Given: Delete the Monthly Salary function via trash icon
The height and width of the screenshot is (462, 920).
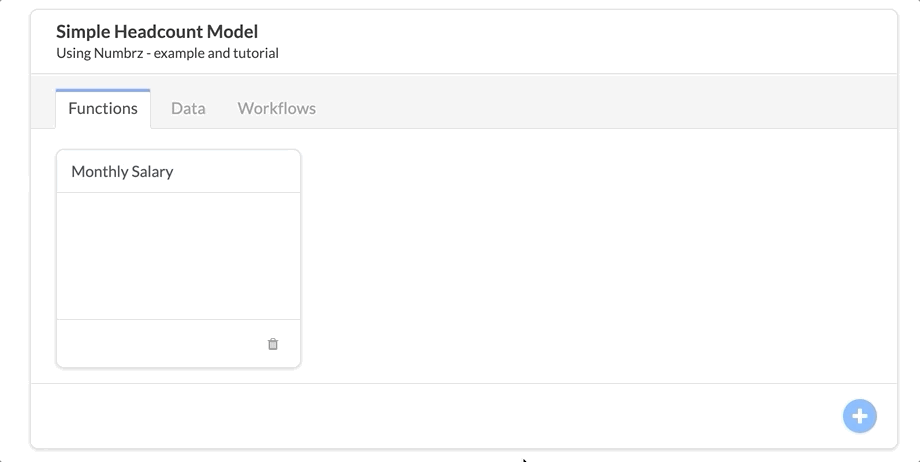Looking at the screenshot, I should click(273, 344).
